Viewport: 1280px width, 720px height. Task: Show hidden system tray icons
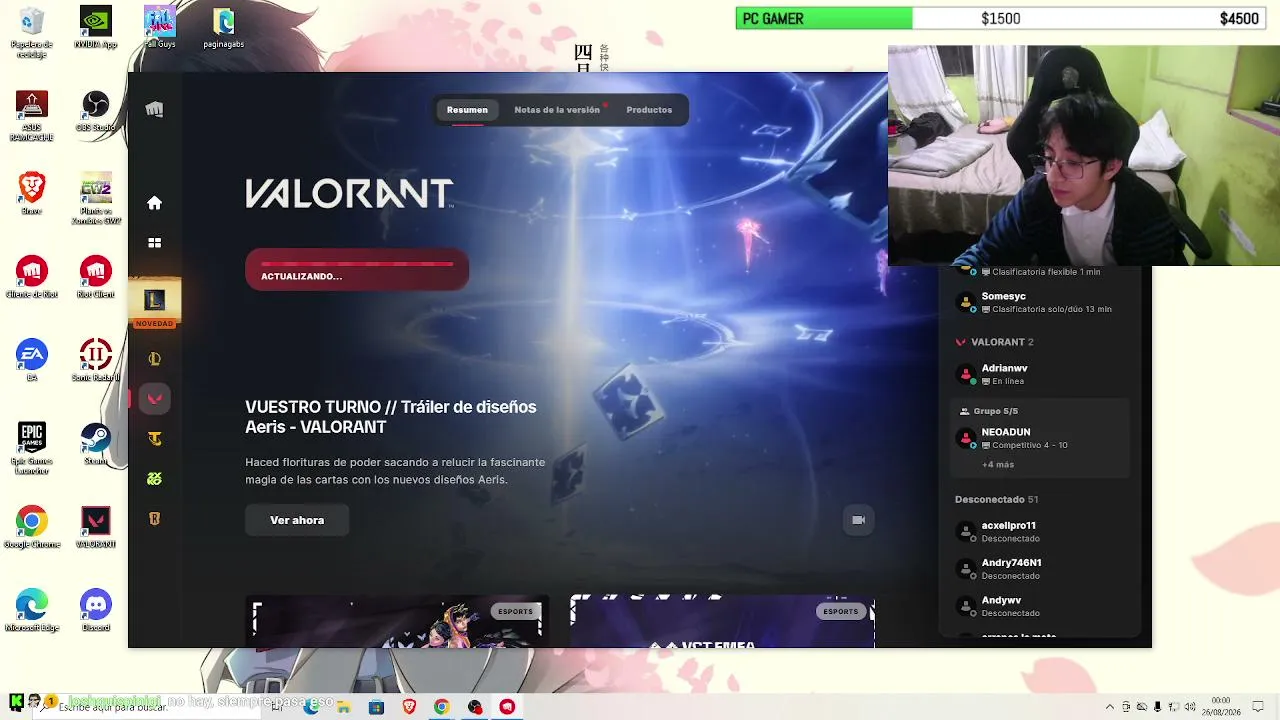pyautogui.click(x=1109, y=707)
